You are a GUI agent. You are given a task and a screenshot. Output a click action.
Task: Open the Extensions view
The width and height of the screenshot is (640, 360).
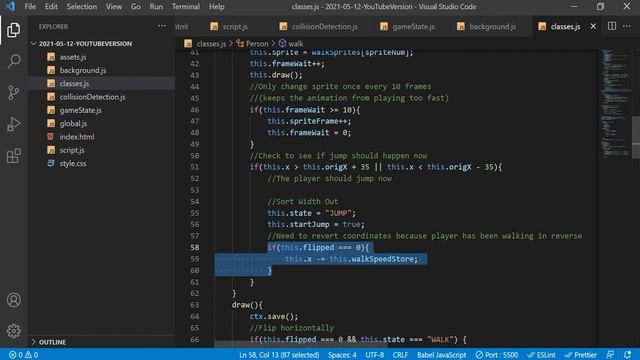(13, 156)
